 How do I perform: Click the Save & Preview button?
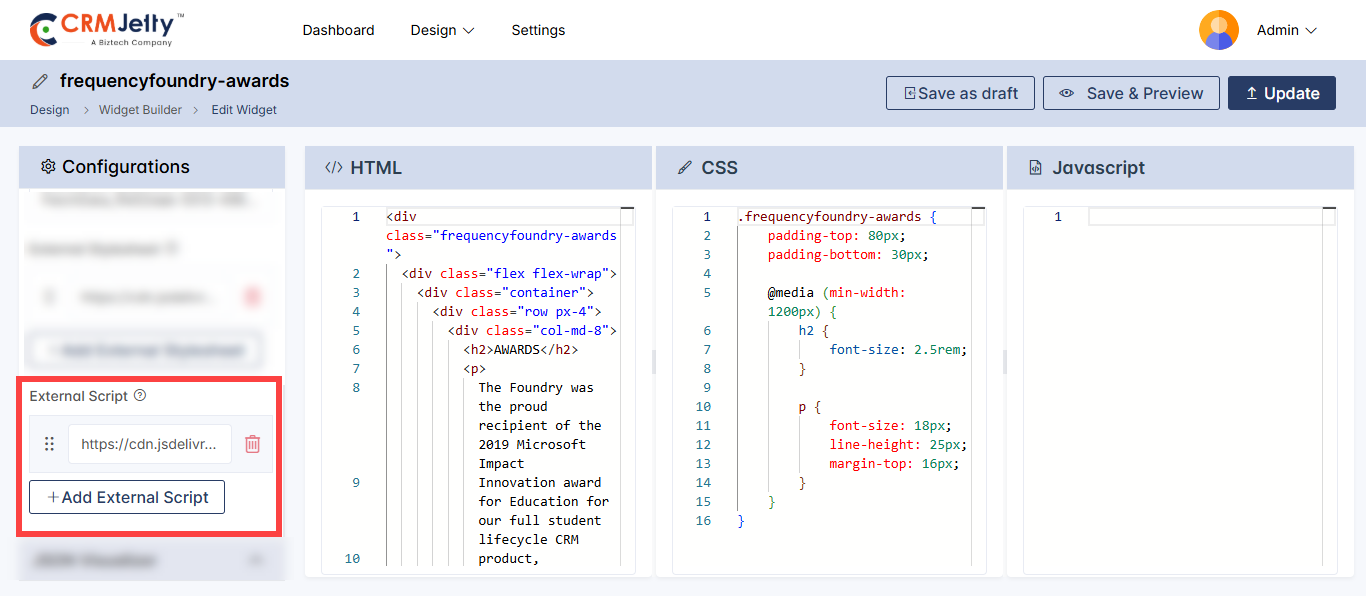pyautogui.click(x=1130, y=93)
